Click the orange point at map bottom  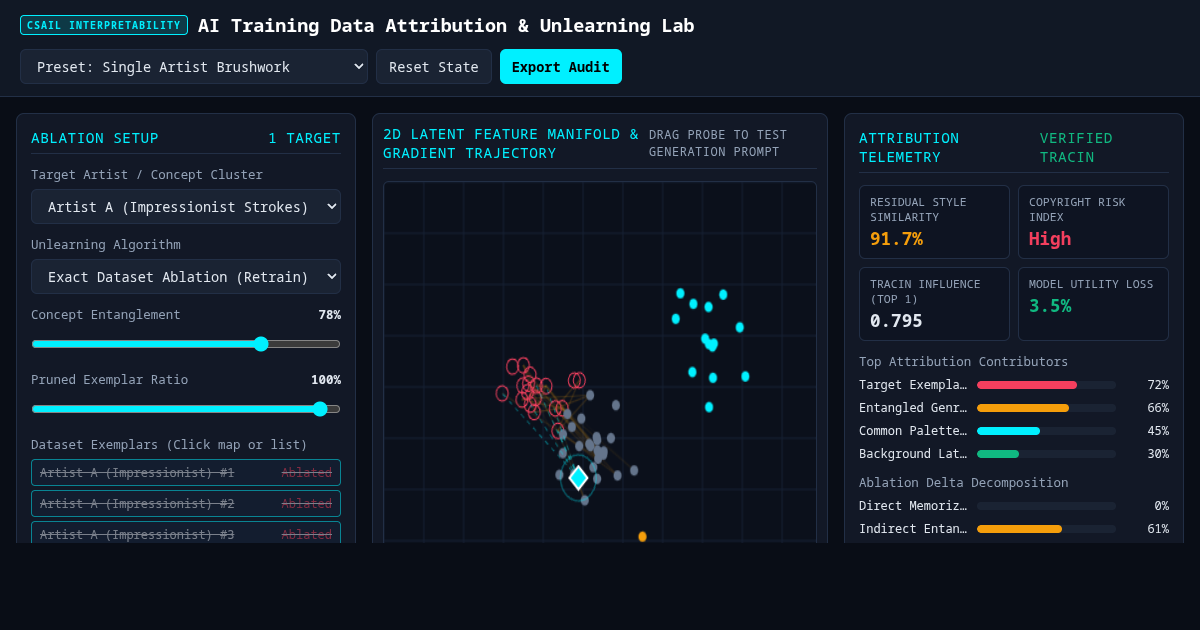(642, 537)
